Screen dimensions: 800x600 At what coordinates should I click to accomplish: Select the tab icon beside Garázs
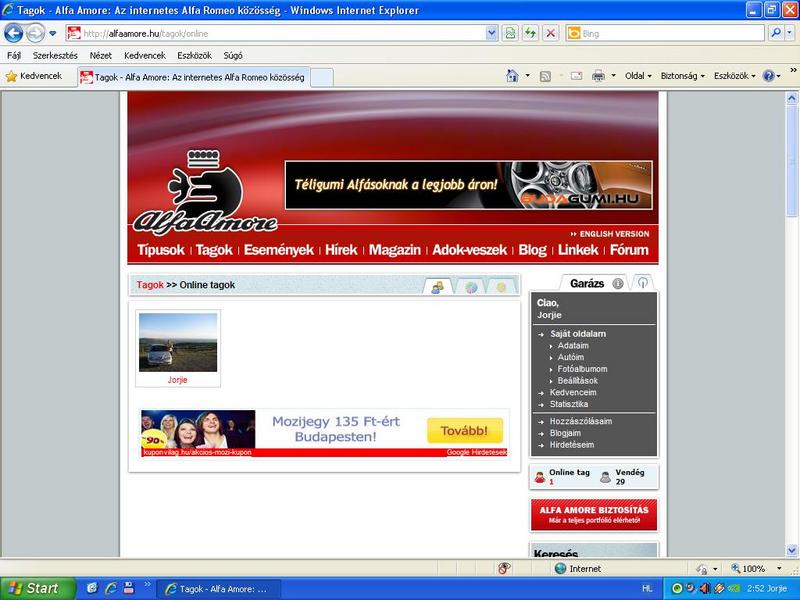(642, 283)
